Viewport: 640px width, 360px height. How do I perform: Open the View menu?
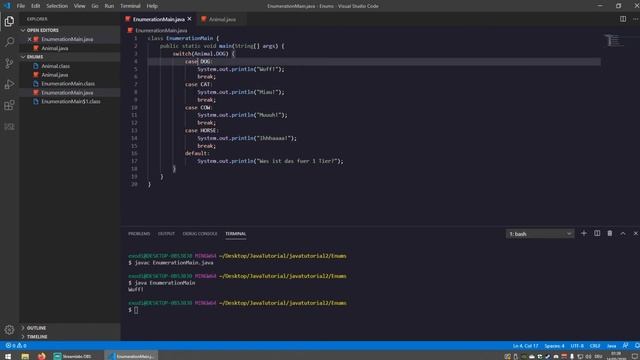tap(80, 6)
